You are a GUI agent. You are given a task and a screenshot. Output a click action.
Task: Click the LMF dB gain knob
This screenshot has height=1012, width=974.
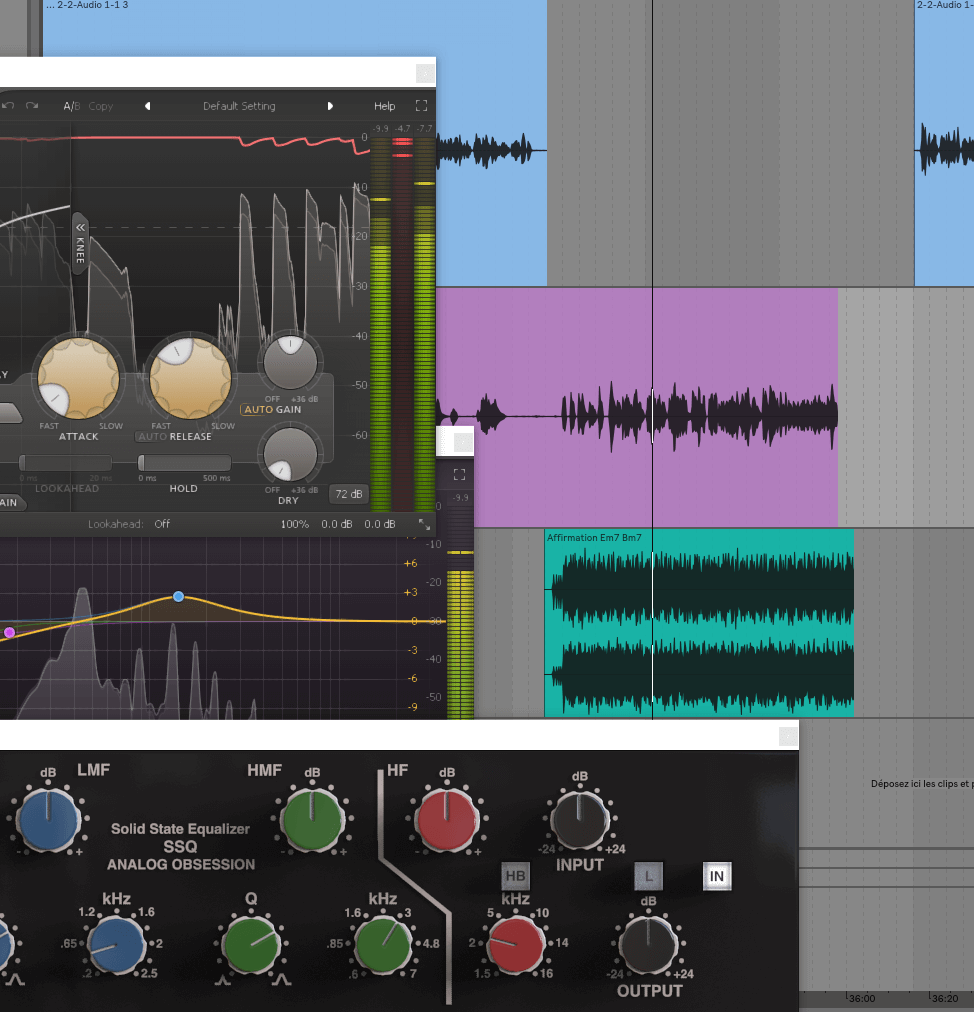tap(48, 820)
